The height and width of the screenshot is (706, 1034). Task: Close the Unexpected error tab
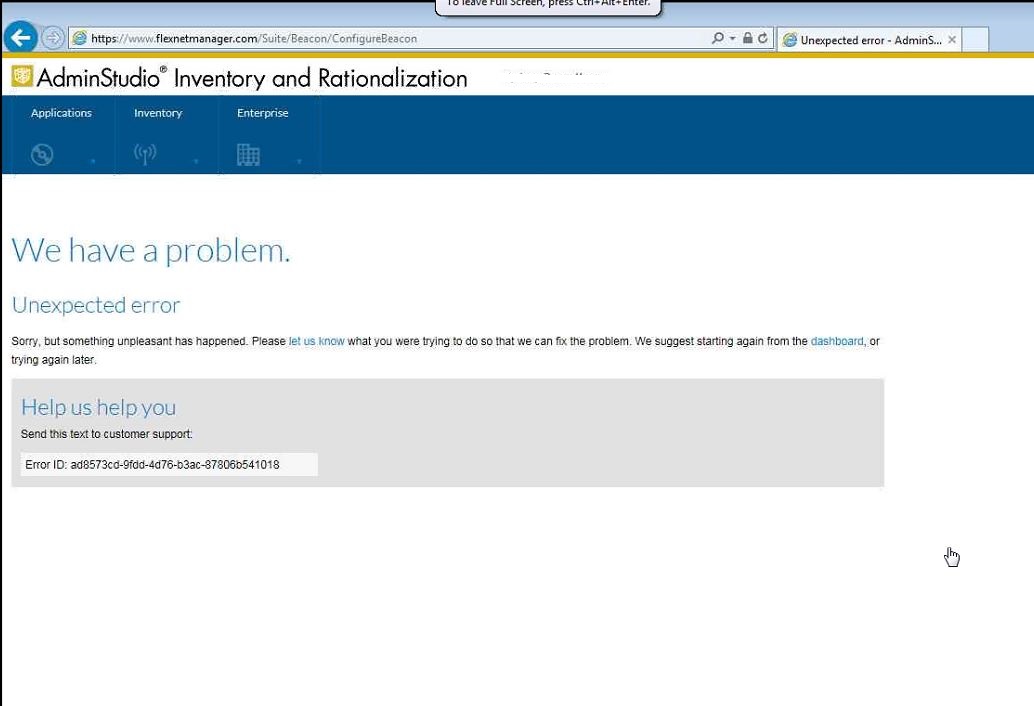(952, 40)
